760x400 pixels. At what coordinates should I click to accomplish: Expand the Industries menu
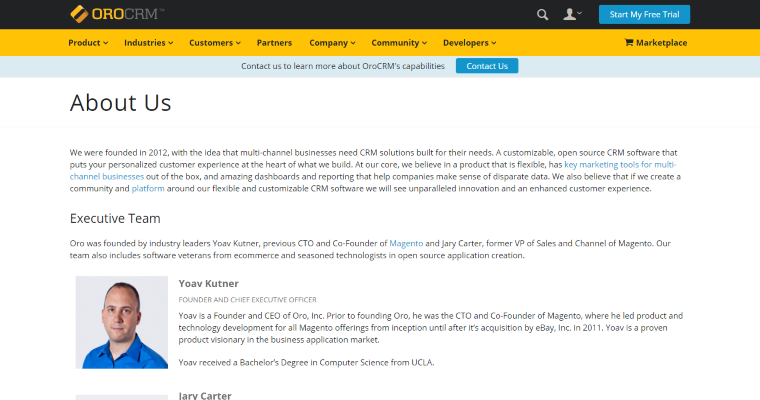point(148,43)
